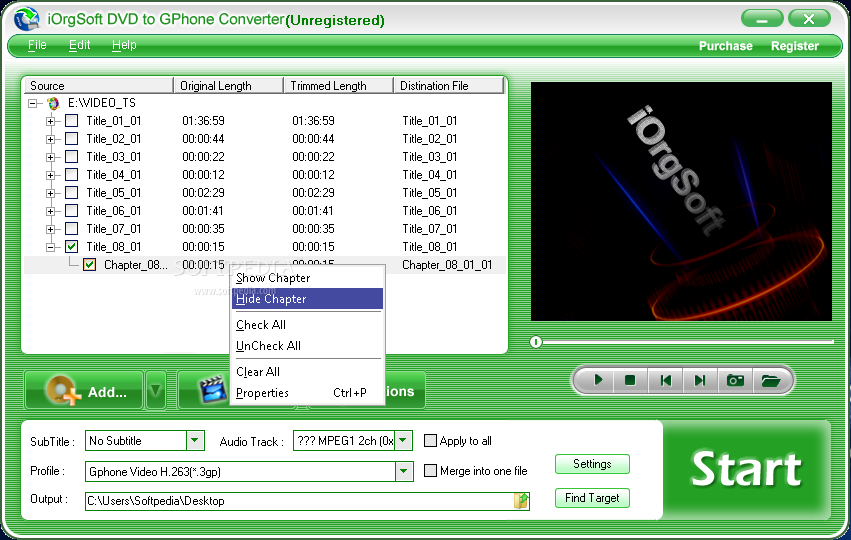Click the video preview area
Viewport: 851px width, 540px height.
[681, 201]
